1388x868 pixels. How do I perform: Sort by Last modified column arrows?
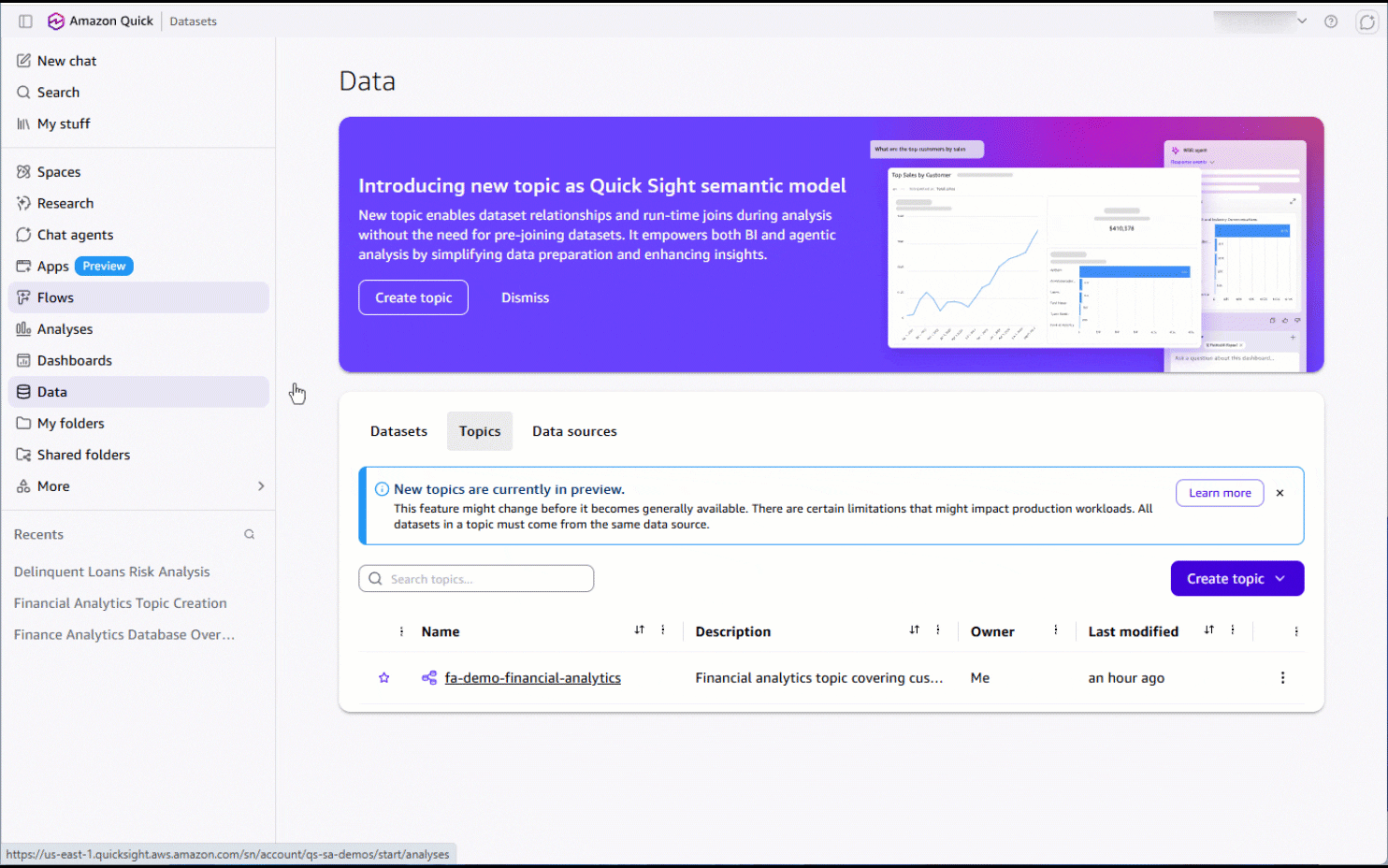pyautogui.click(x=1209, y=630)
